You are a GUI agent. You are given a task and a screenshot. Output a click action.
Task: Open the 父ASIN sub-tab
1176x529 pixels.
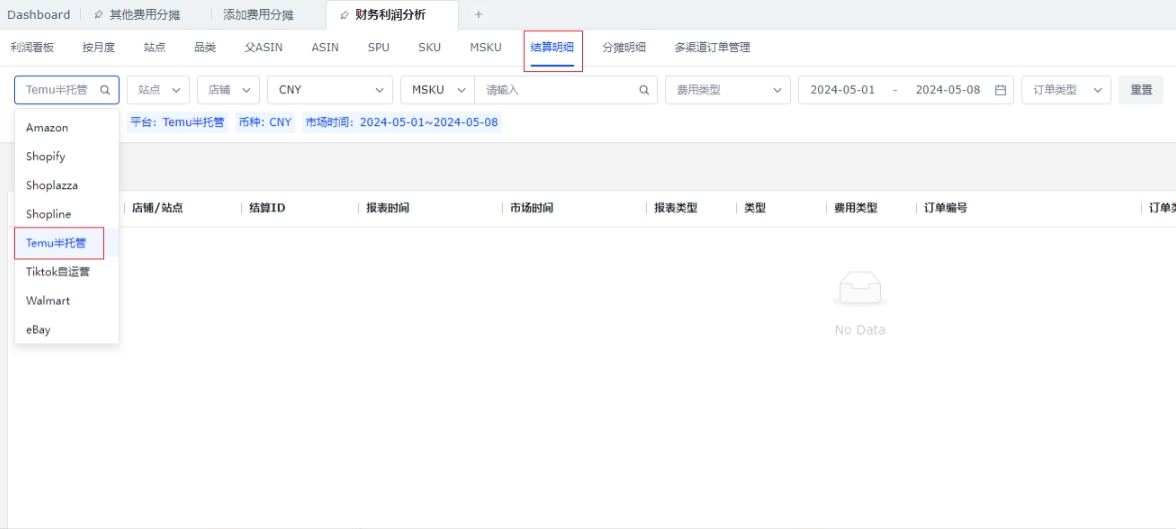coord(264,47)
